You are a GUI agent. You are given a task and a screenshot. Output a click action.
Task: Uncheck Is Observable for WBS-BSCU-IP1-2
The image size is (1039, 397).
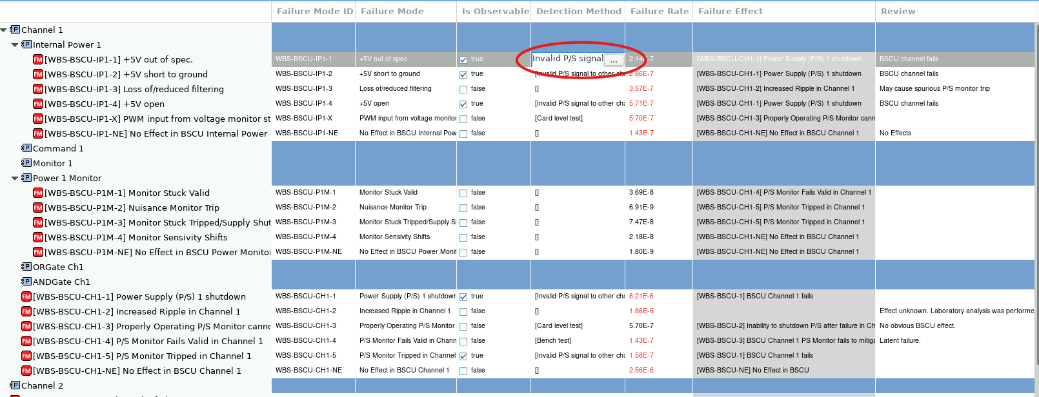463,74
